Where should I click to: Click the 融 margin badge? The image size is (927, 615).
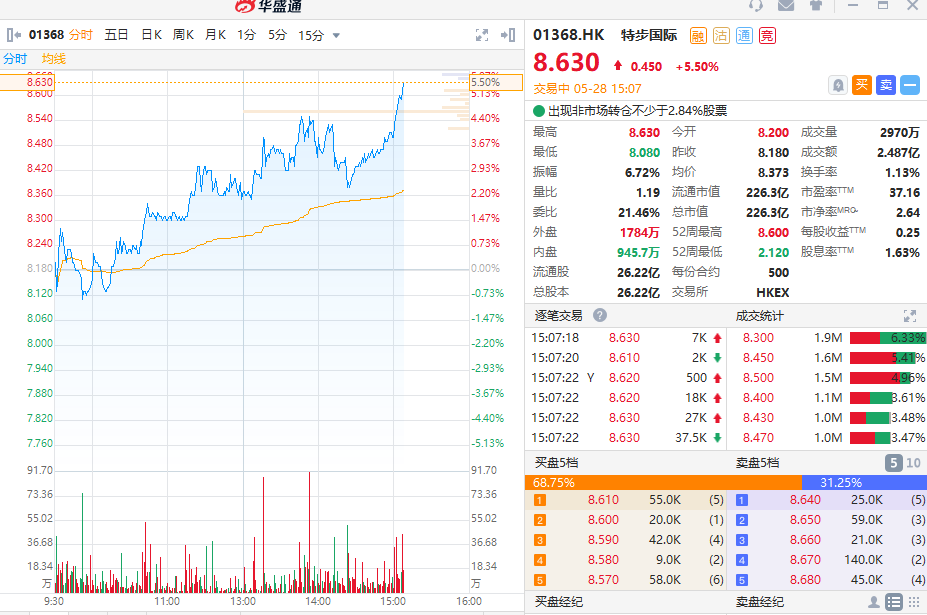(x=698, y=35)
